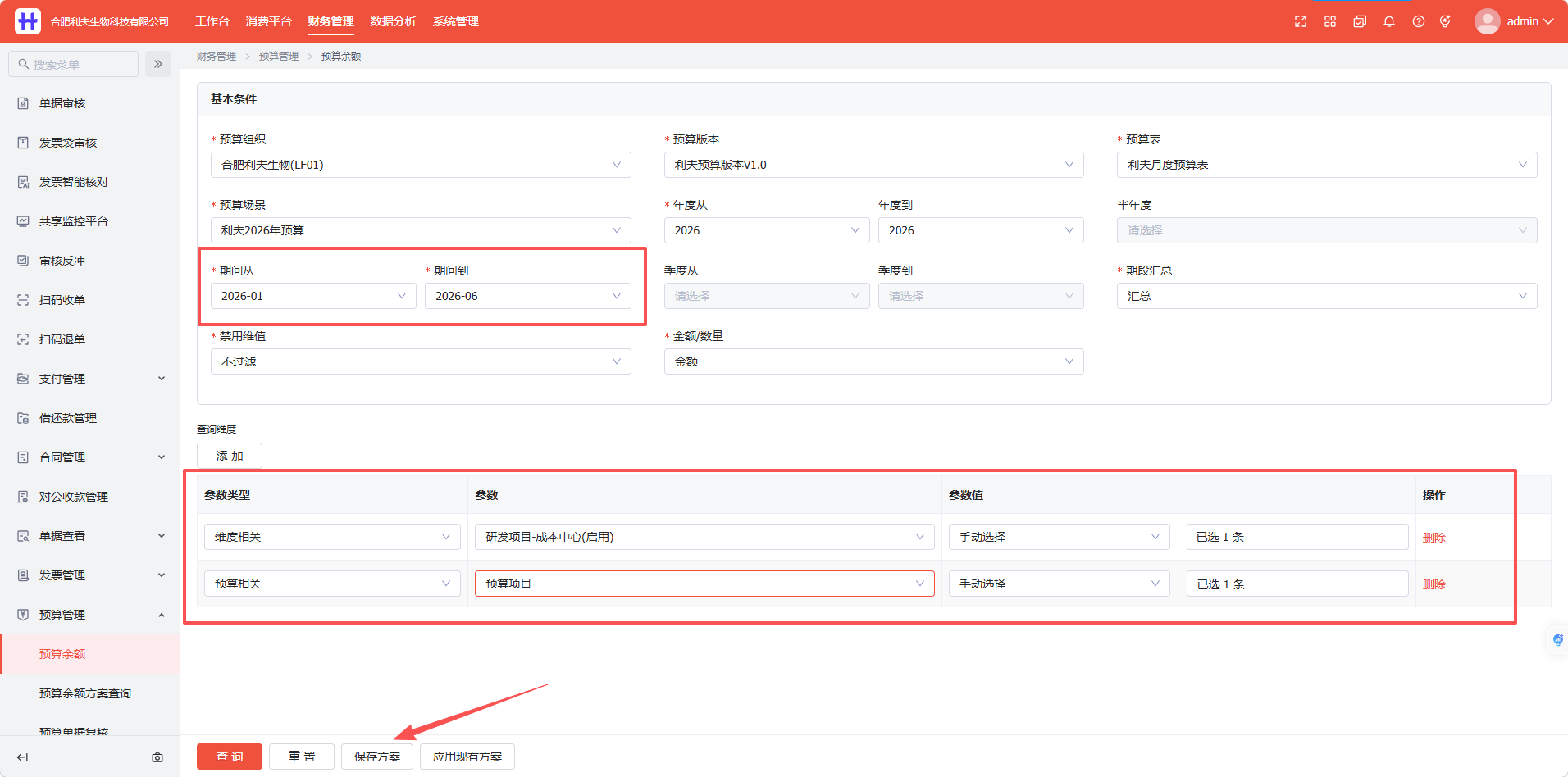Click the camera icon at sidebar bottom
Viewport: 1568px width, 777px height.
[x=157, y=757]
